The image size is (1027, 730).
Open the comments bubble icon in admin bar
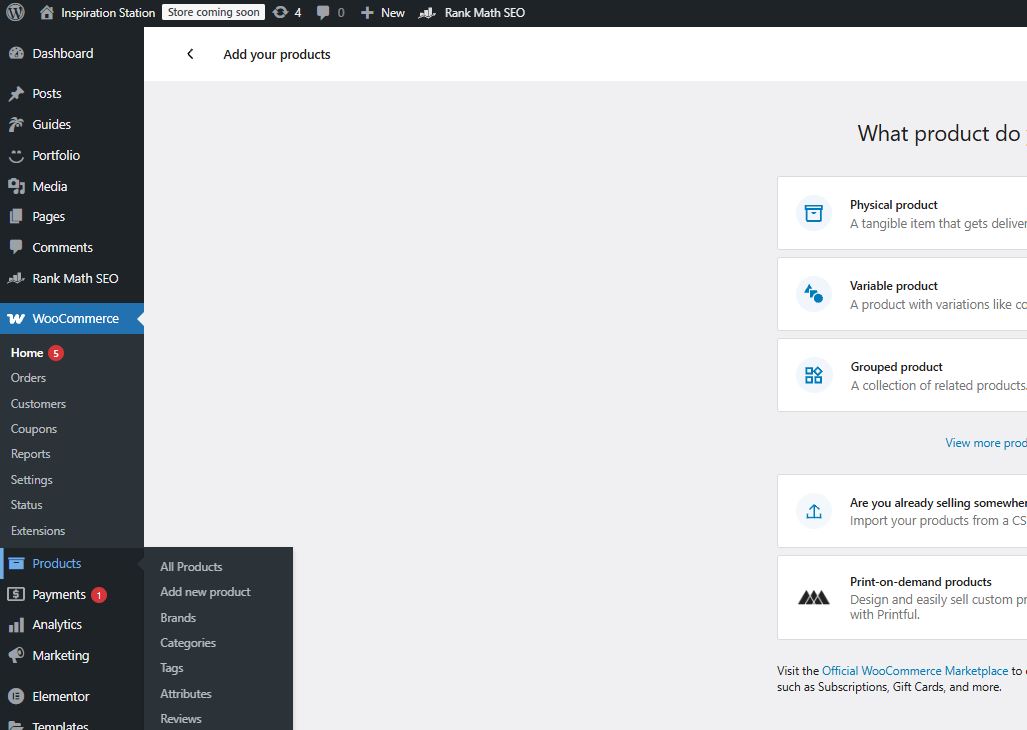tap(323, 13)
